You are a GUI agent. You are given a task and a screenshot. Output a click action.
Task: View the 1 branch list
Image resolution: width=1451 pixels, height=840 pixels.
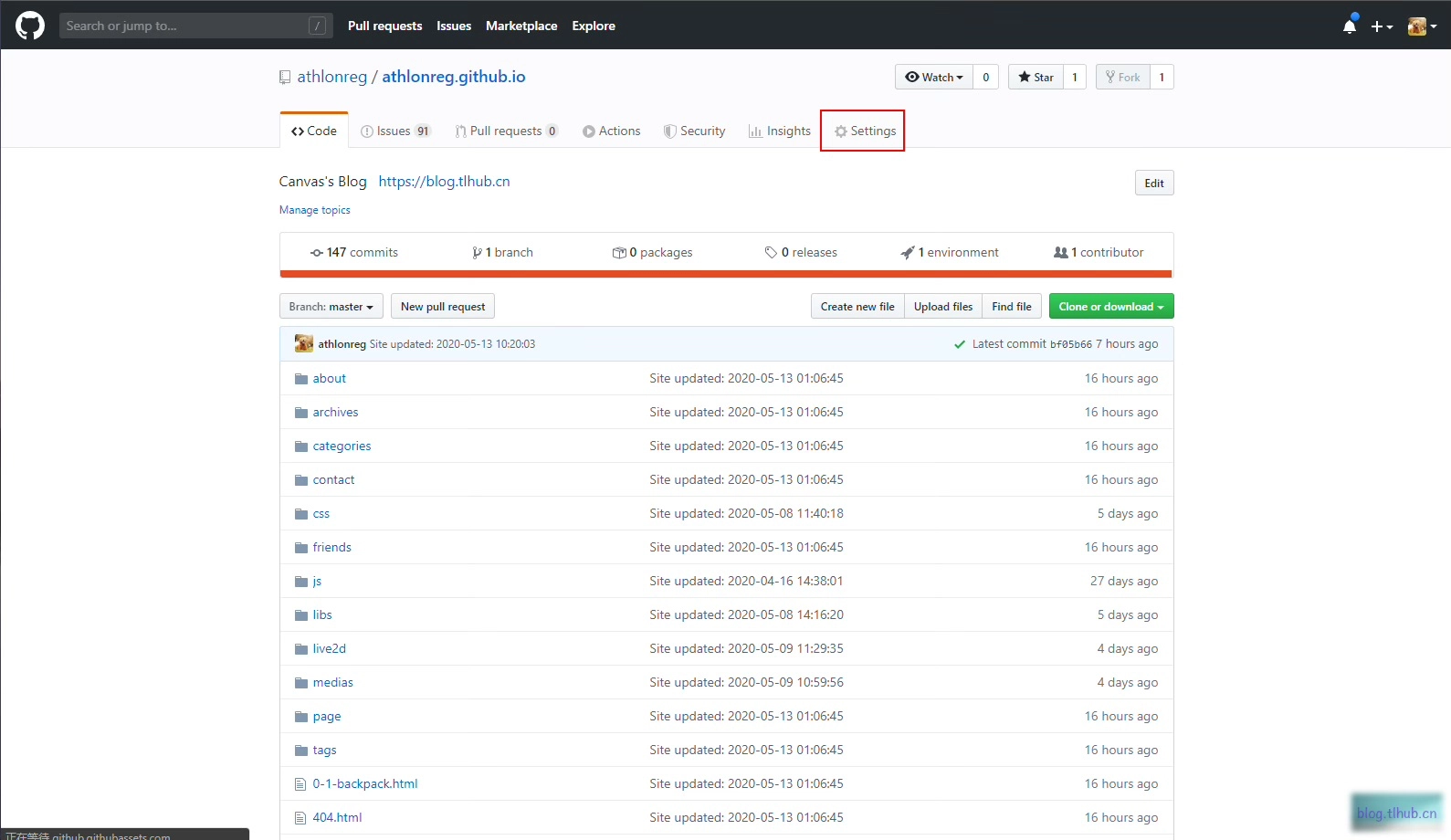pyautogui.click(x=502, y=252)
